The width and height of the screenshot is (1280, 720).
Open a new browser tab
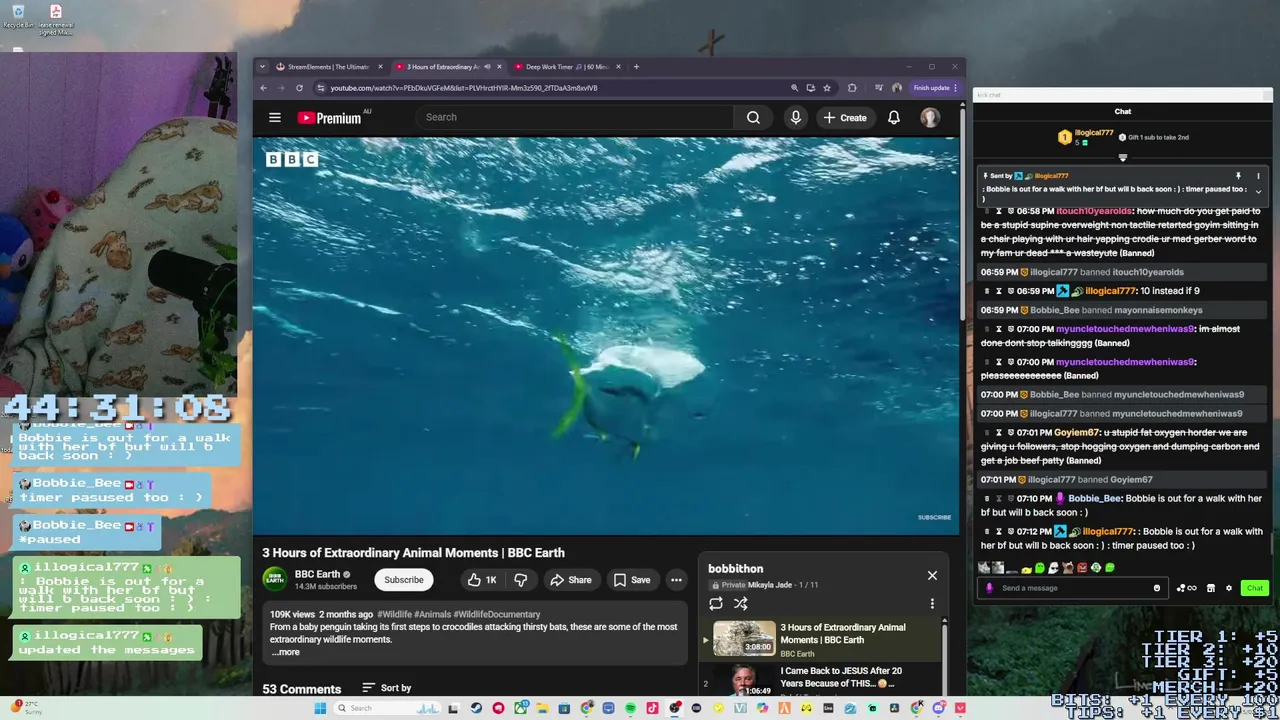[636, 67]
